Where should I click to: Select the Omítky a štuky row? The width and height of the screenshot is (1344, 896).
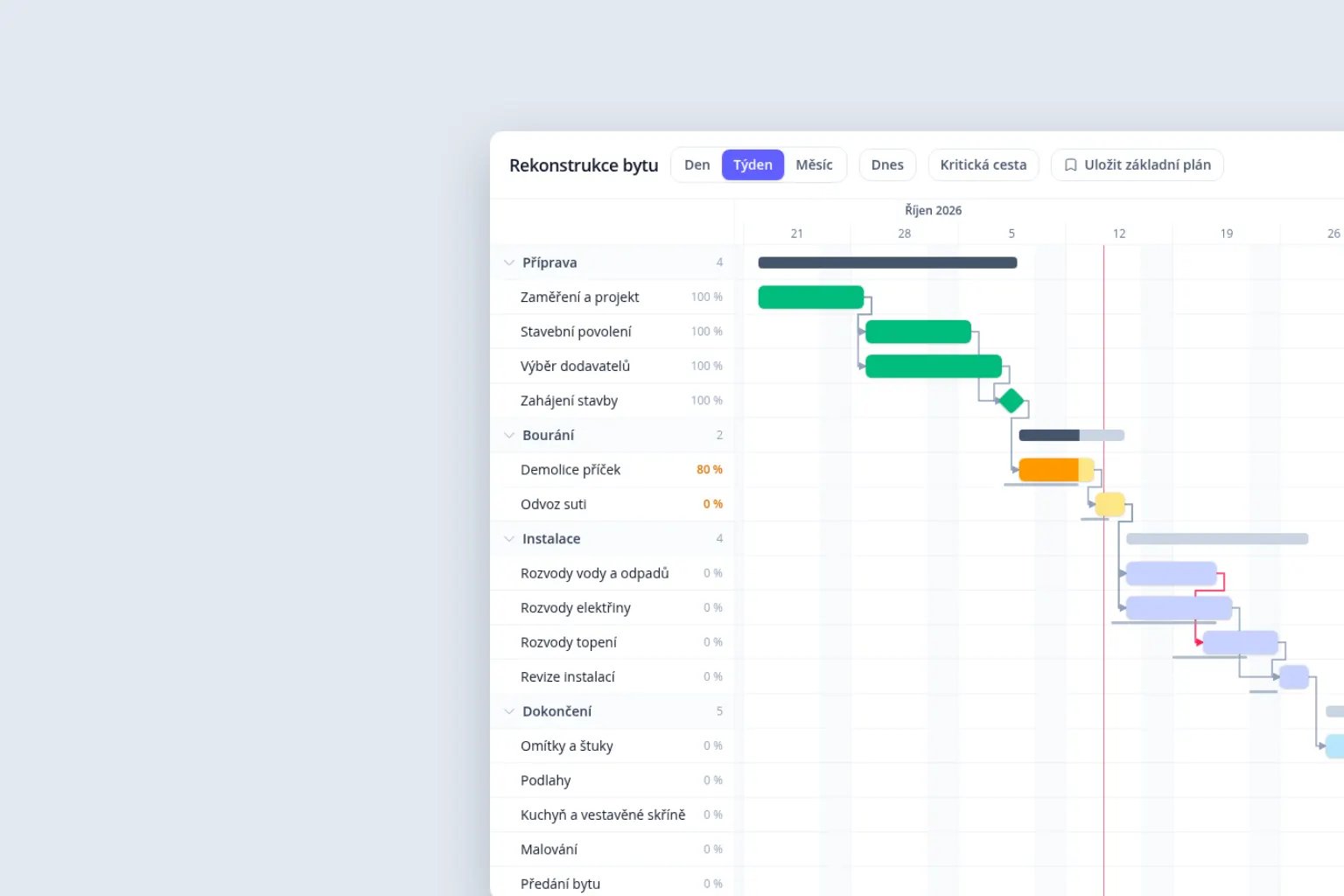click(x=612, y=746)
